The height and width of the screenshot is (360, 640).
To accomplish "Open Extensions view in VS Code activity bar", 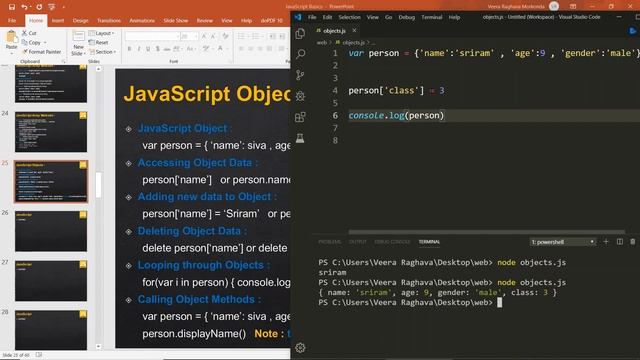I will 300,117.
